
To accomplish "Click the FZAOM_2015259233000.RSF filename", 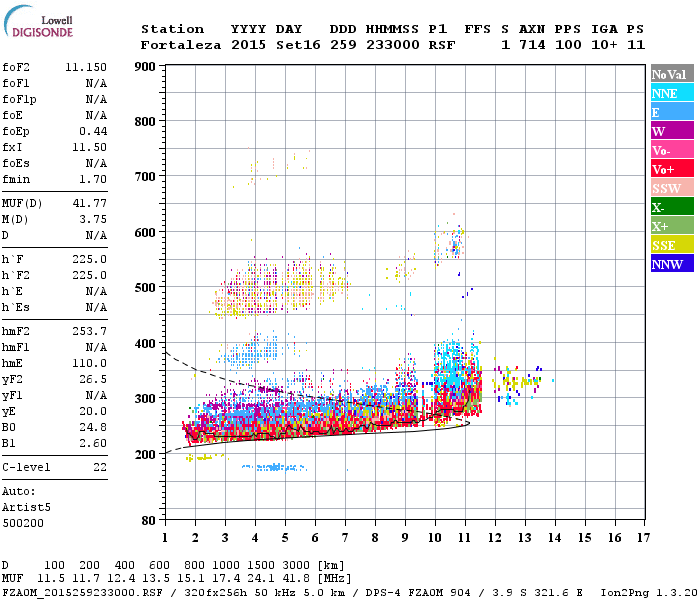I will [82, 593].
